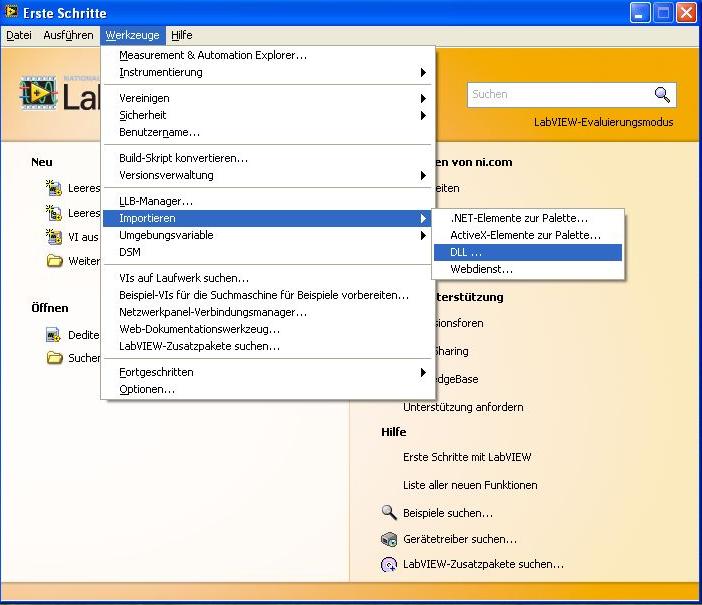
Task: Open Erste Schritte mit LabVIEW link
Action: [467, 457]
